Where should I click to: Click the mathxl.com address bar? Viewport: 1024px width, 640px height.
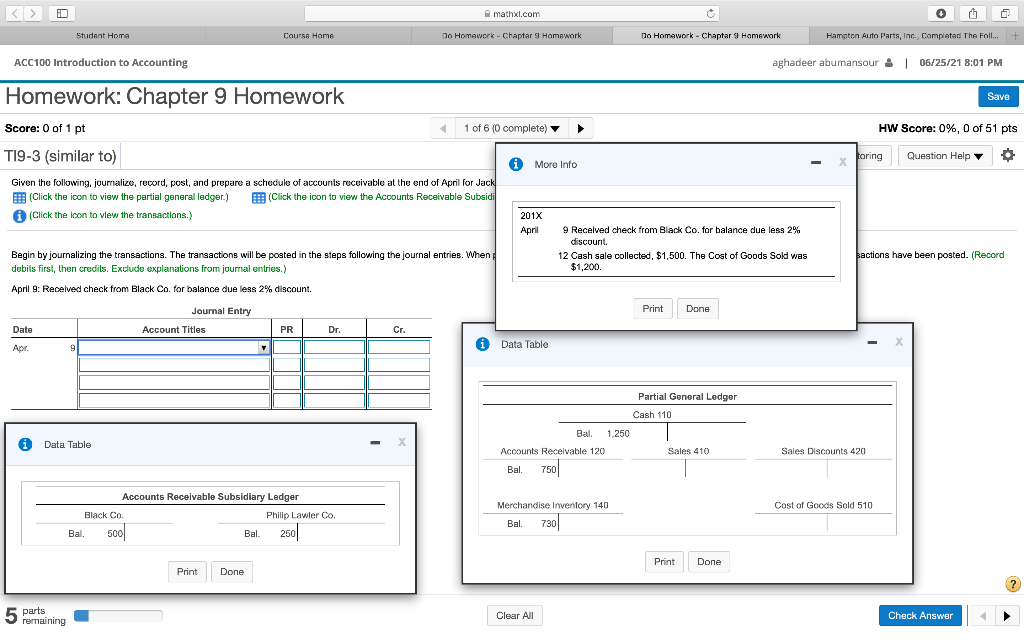[x=511, y=13]
